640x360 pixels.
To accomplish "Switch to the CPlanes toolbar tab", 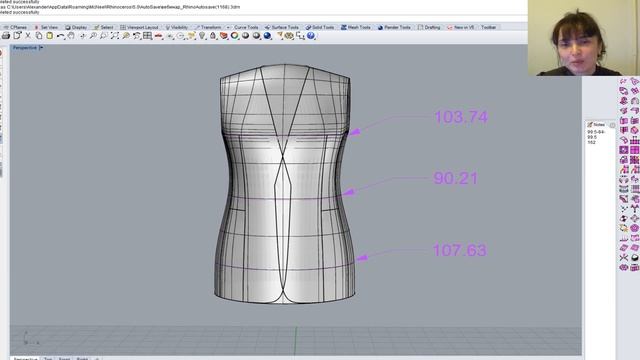I will [16, 27].
